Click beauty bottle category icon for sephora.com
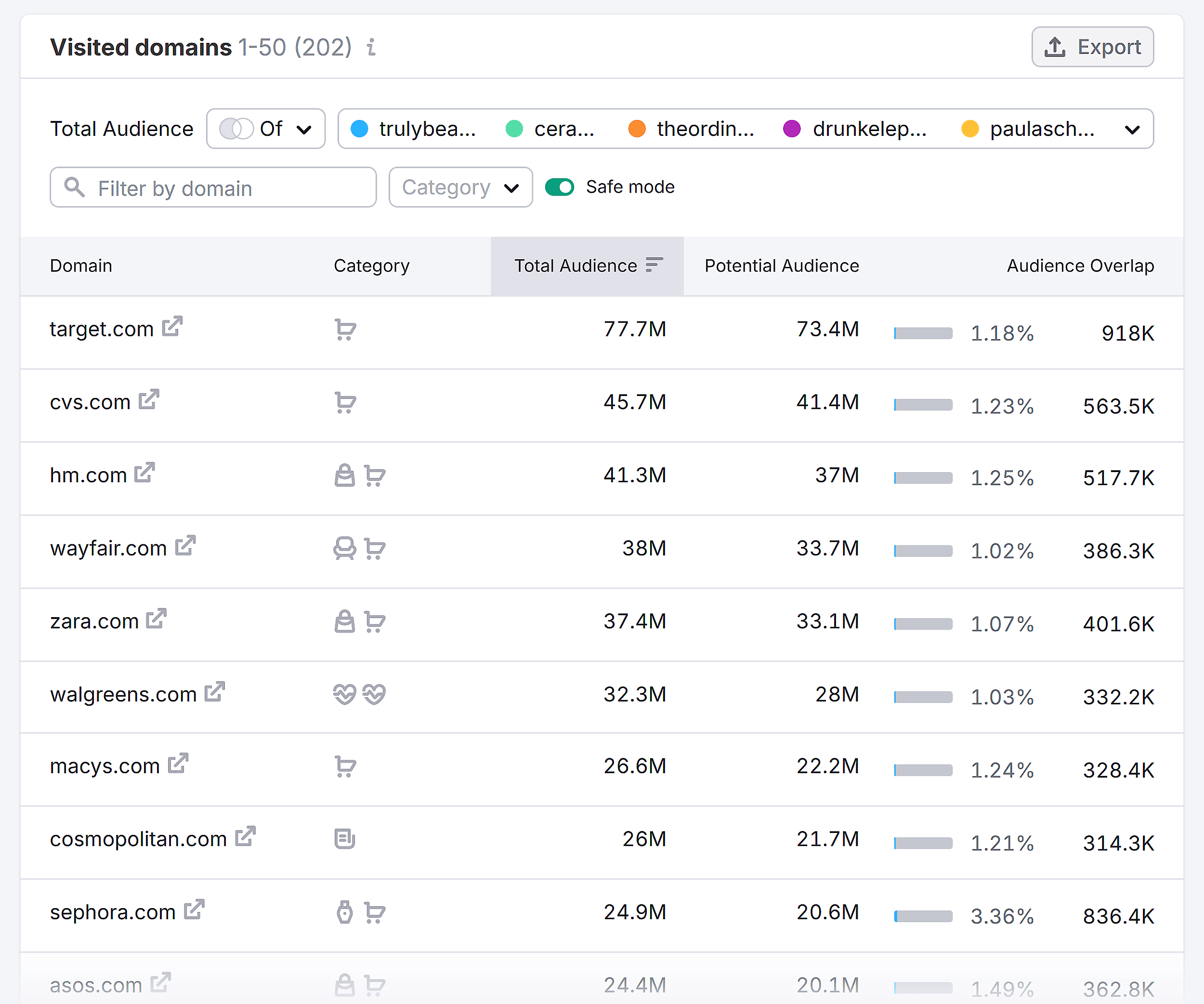Screen dimensions: 1204x1004 point(344,912)
